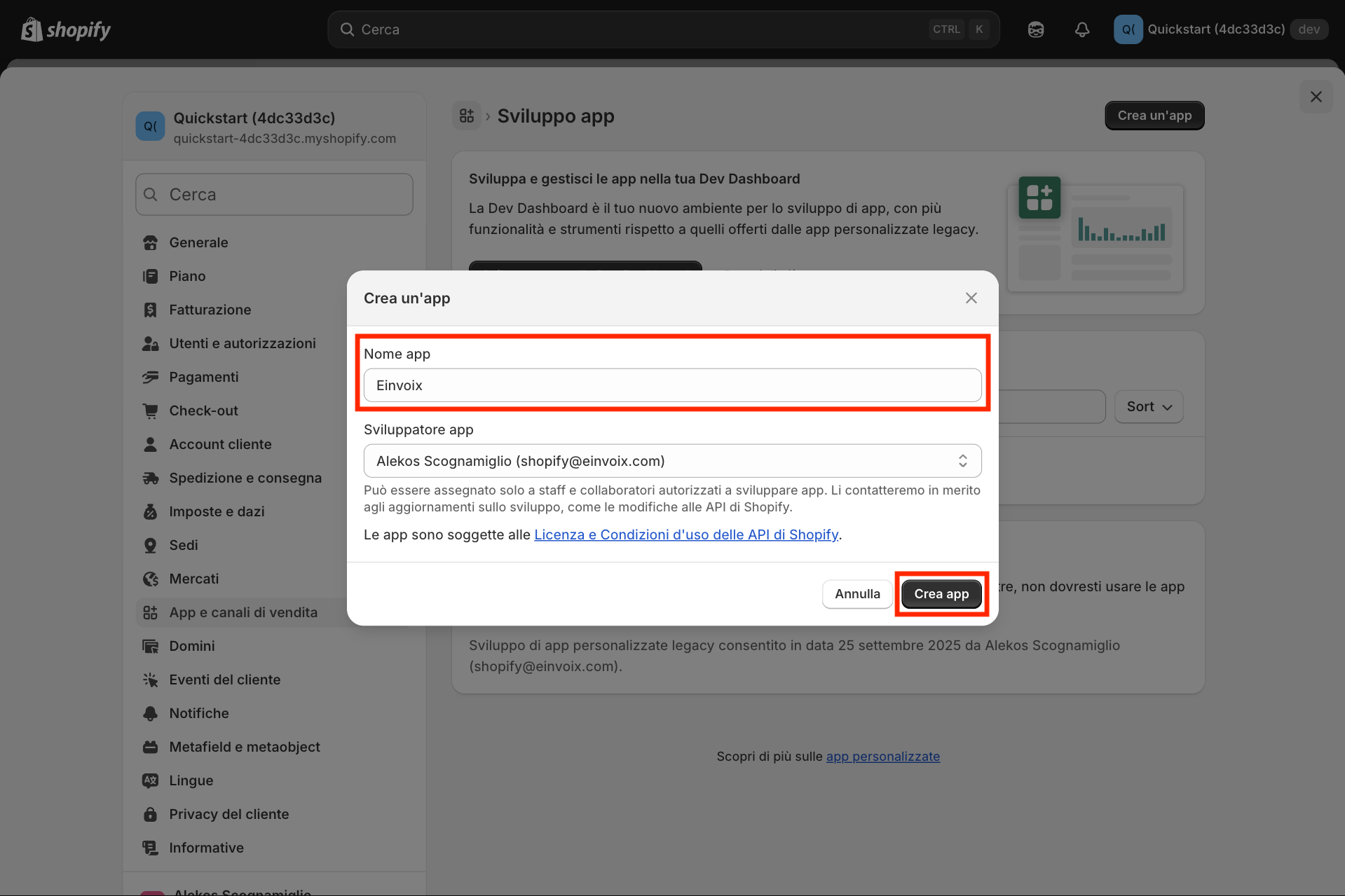This screenshot has height=896, width=1345.
Task: Click the Crea app button
Action: tap(941, 593)
